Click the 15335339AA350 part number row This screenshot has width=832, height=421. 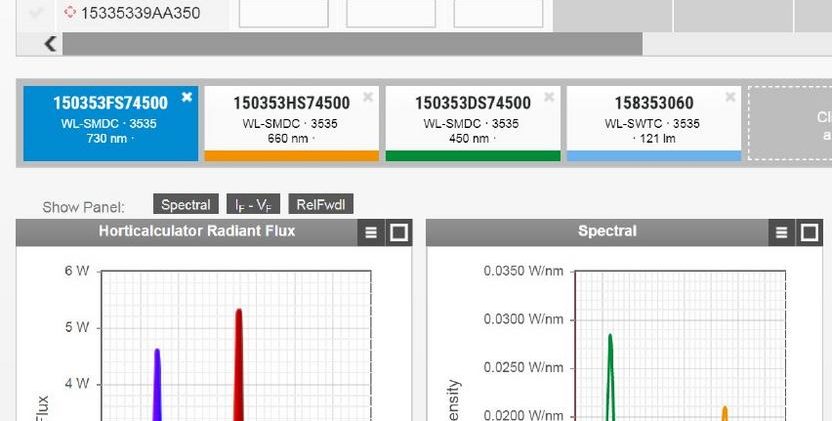(140, 13)
